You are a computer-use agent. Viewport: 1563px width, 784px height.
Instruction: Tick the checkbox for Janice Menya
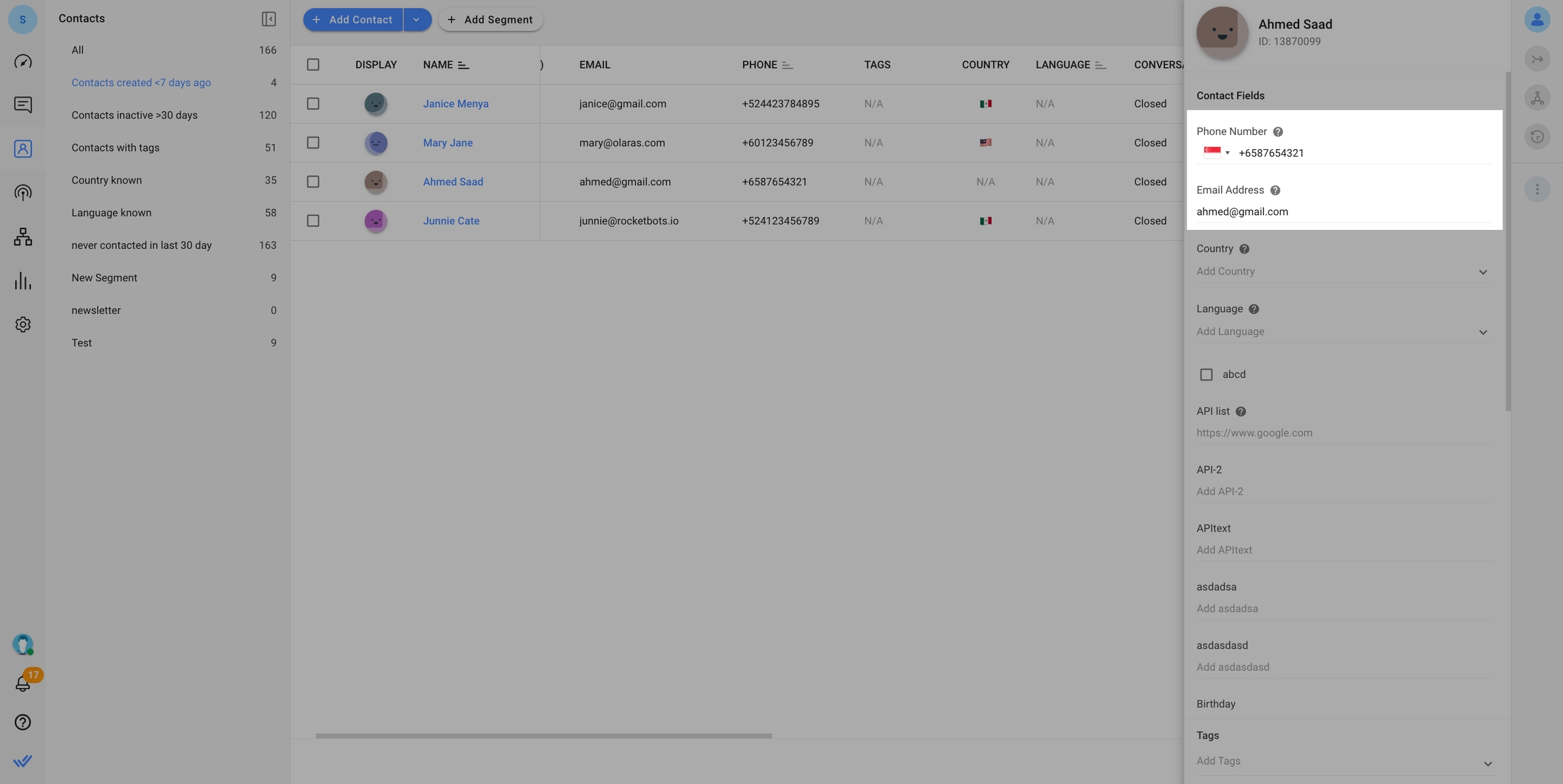(x=313, y=104)
